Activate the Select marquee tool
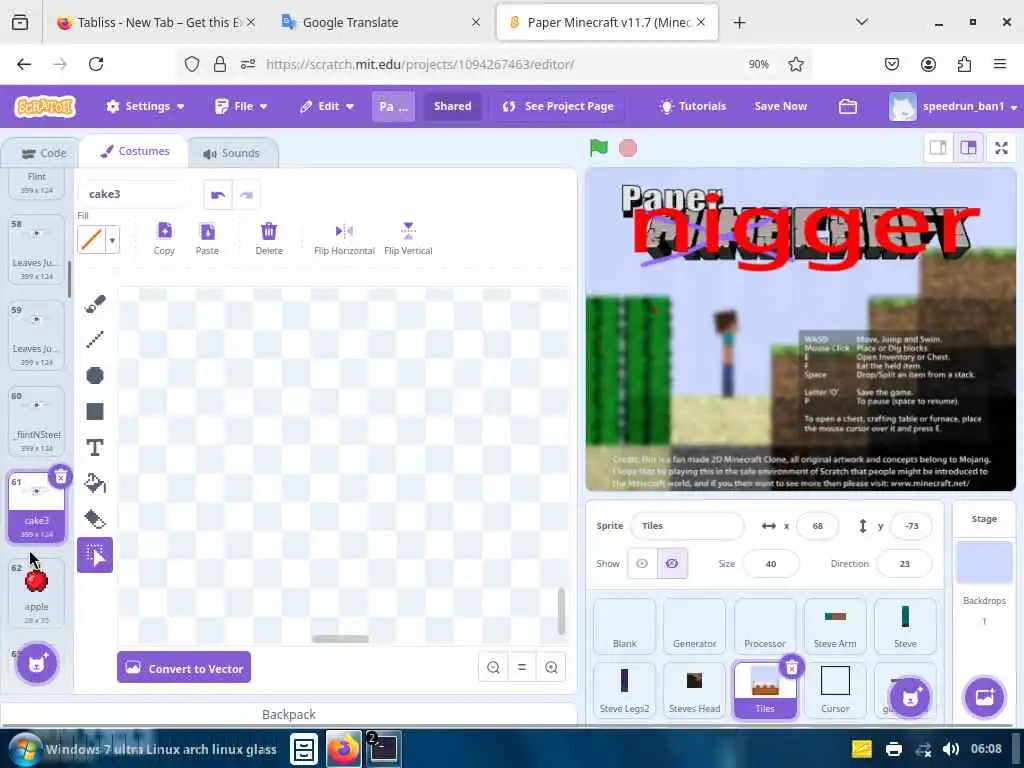 coord(95,555)
